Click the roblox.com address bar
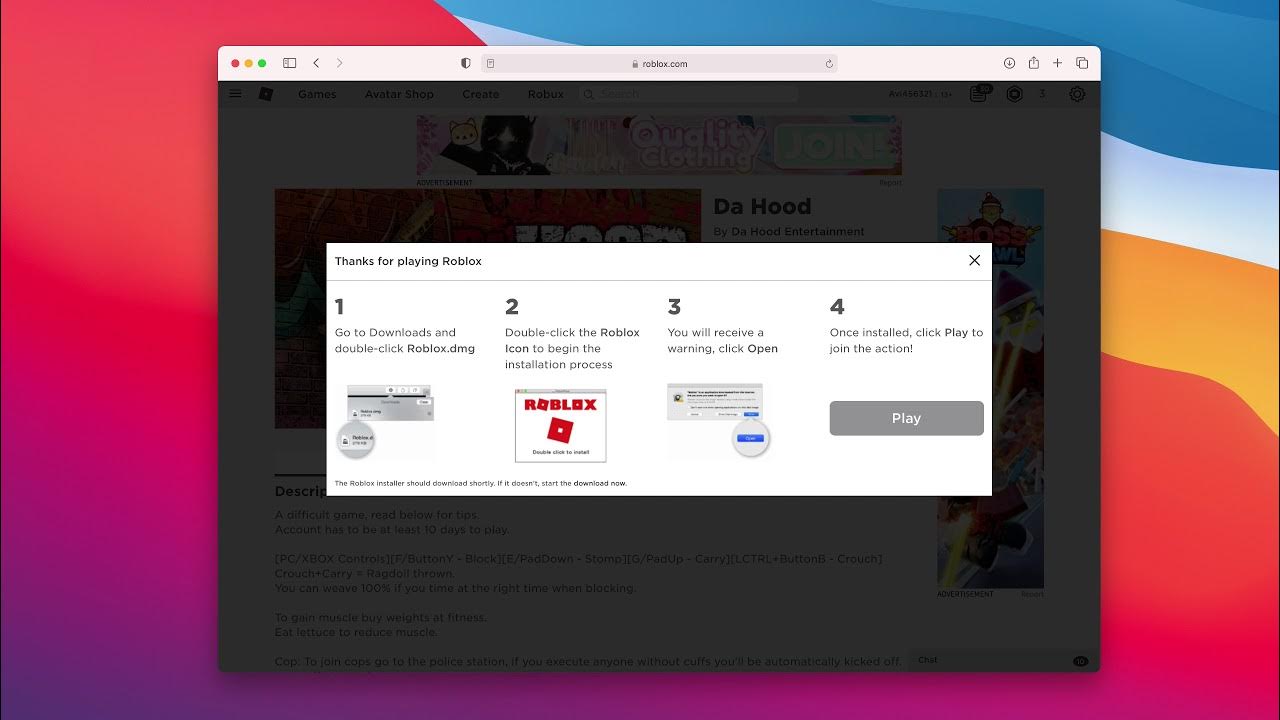Viewport: 1280px width, 720px height. (x=659, y=63)
